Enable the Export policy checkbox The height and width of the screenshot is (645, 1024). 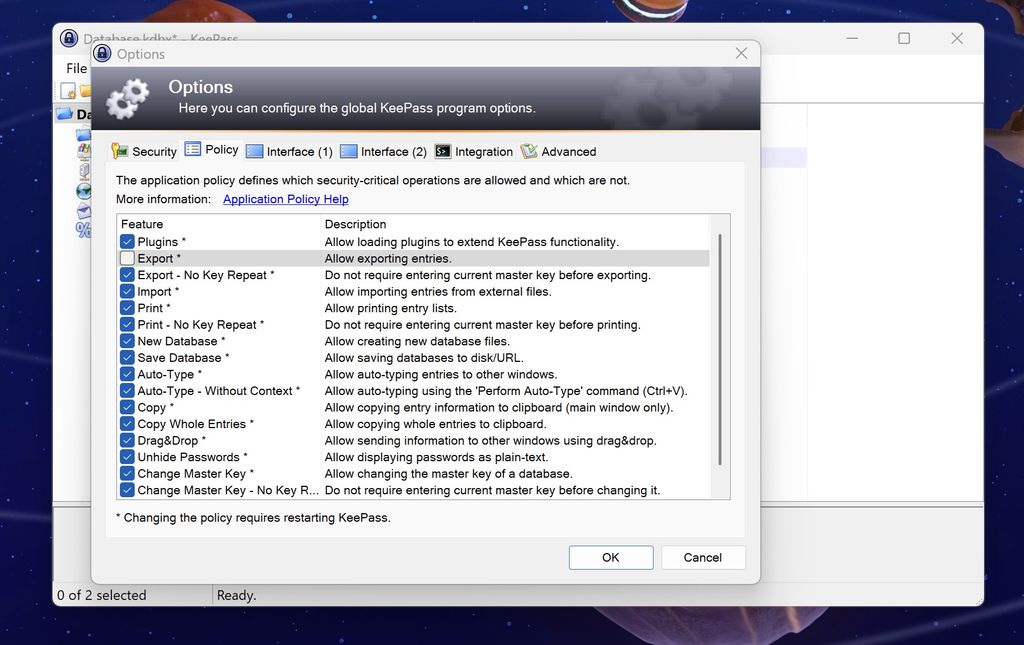[127, 258]
